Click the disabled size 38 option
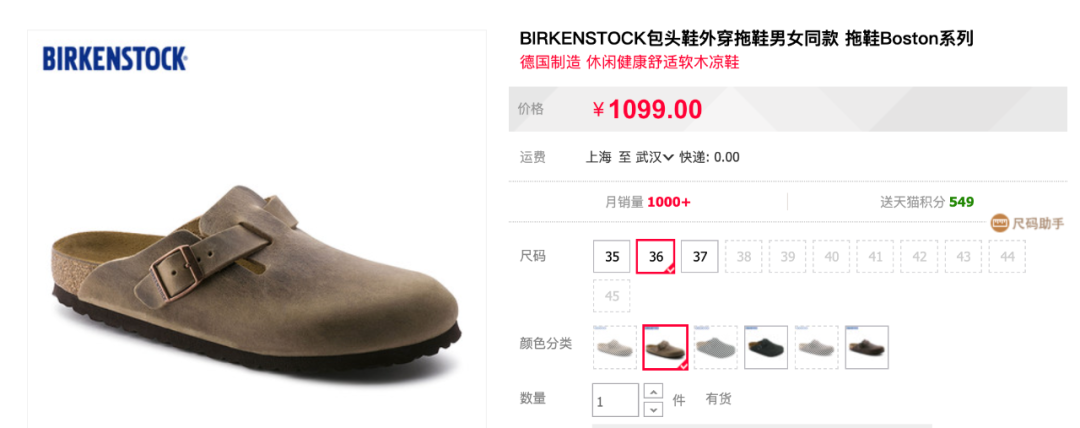The height and width of the screenshot is (428, 1080). click(x=744, y=256)
